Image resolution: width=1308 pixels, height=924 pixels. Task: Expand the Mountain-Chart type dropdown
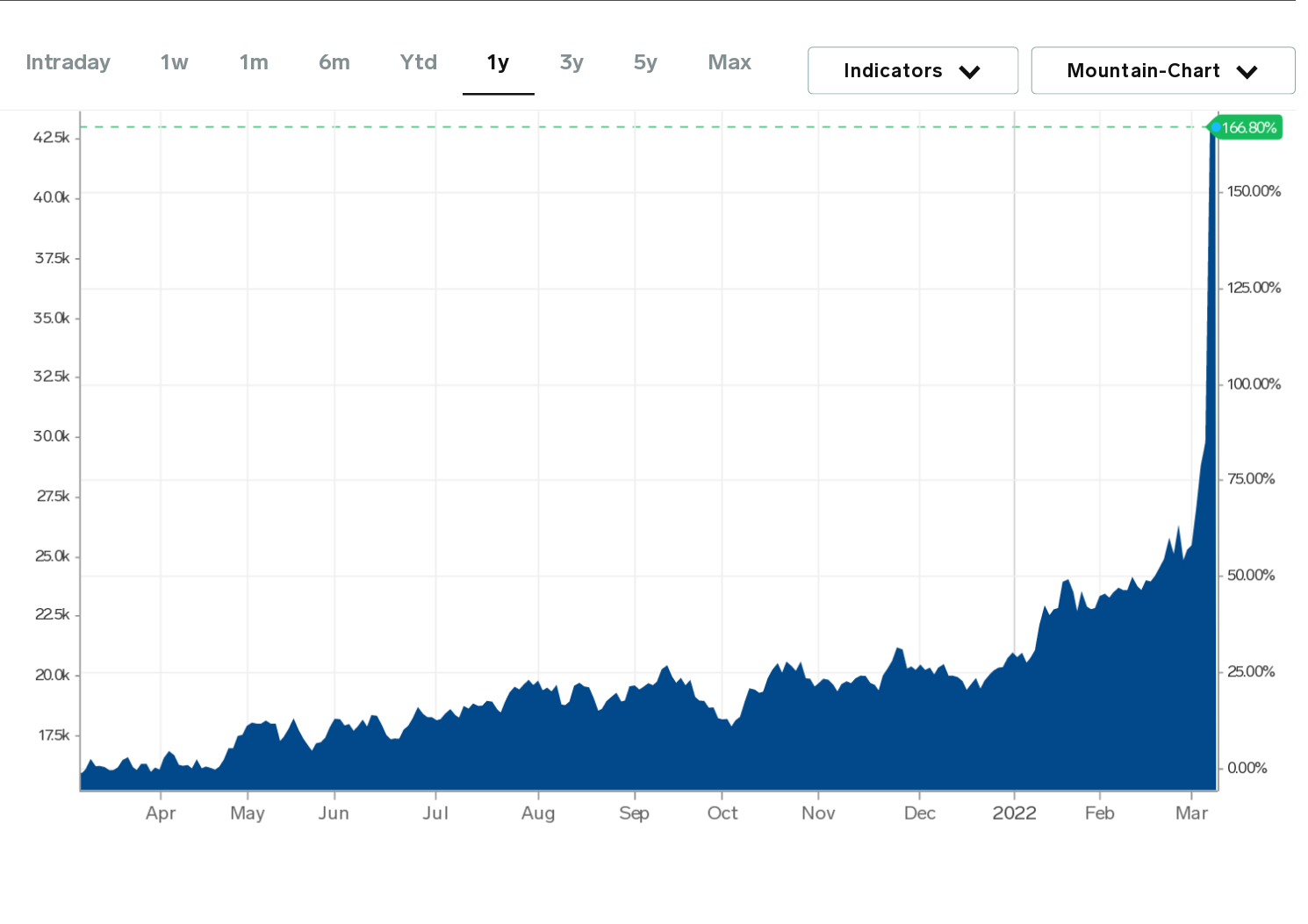[x=1161, y=70]
